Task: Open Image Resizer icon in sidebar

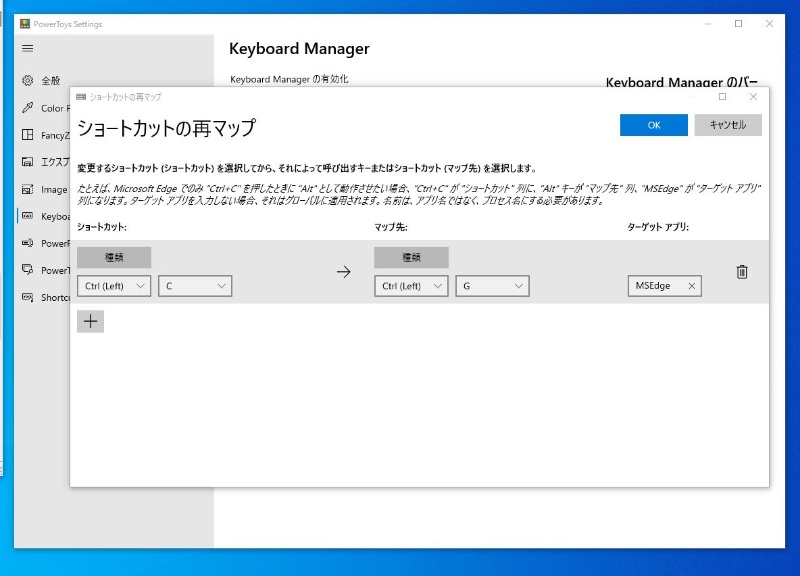Action: [x=27, y=189]
